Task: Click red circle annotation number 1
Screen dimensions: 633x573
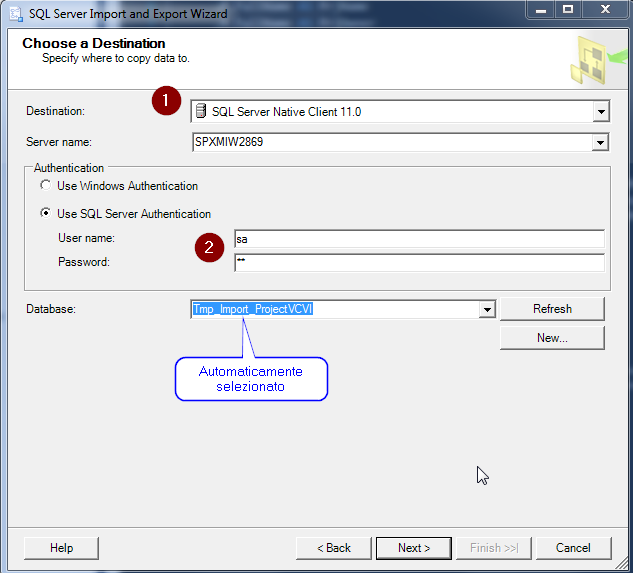Action: (x=165, y=102)
